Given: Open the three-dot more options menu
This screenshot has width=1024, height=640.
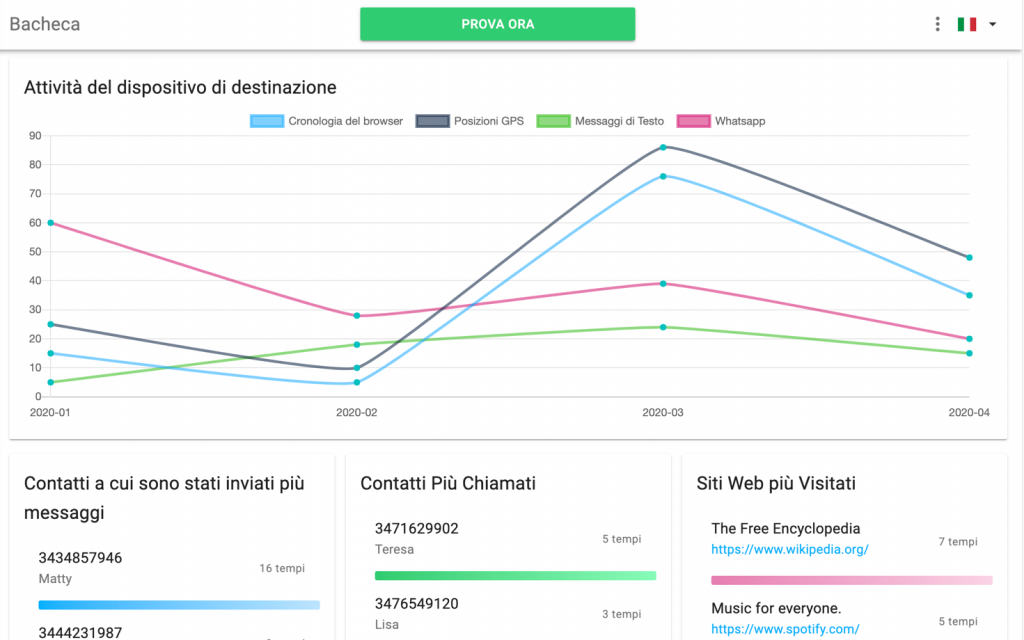Looking at the screenshot, I should tap(937, 24).
